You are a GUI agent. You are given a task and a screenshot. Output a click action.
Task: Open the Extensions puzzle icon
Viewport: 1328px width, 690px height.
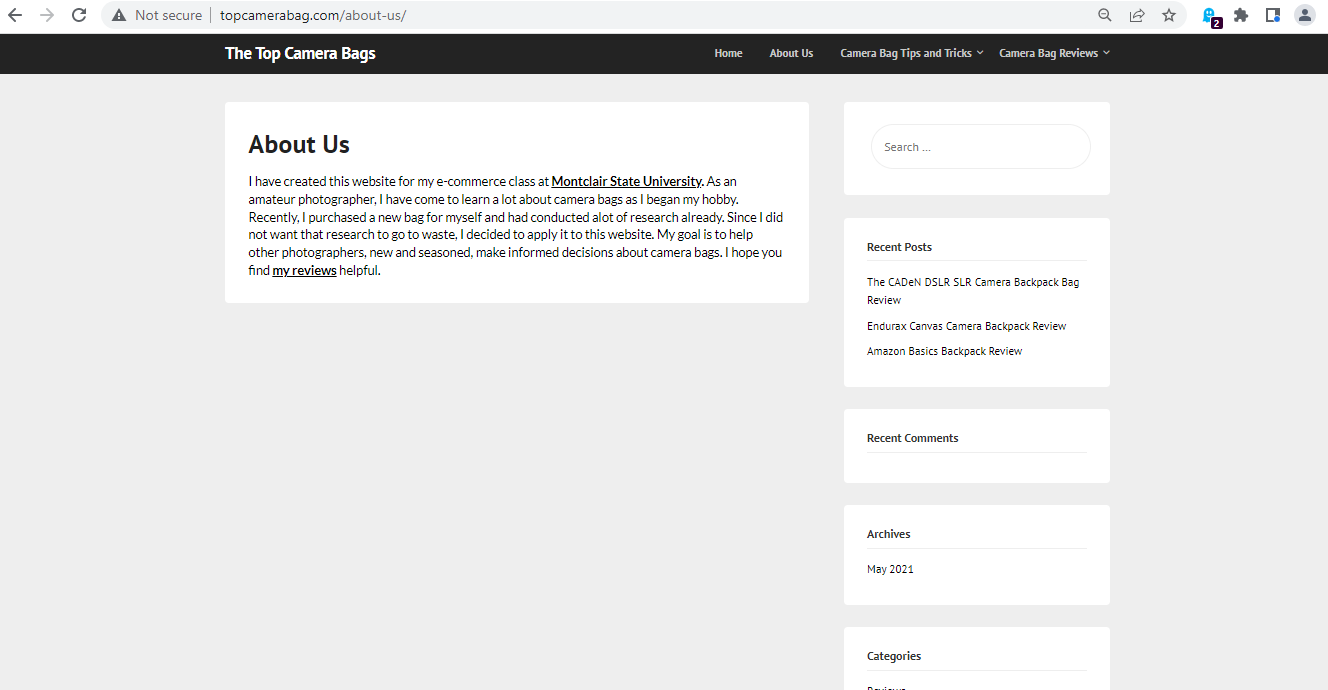pyautogui.click(x=1241, y=15)
